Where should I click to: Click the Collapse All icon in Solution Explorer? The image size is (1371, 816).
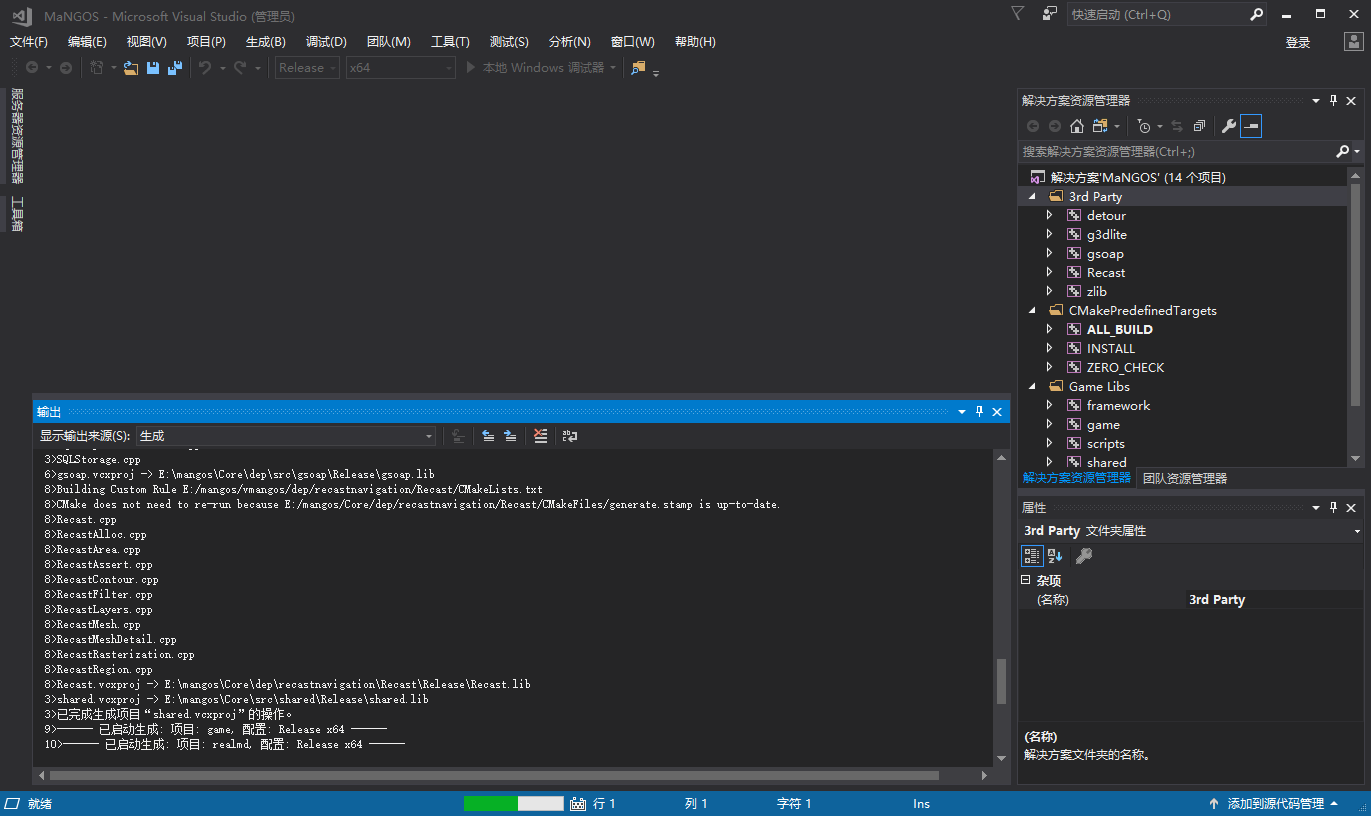(1199, 126)
